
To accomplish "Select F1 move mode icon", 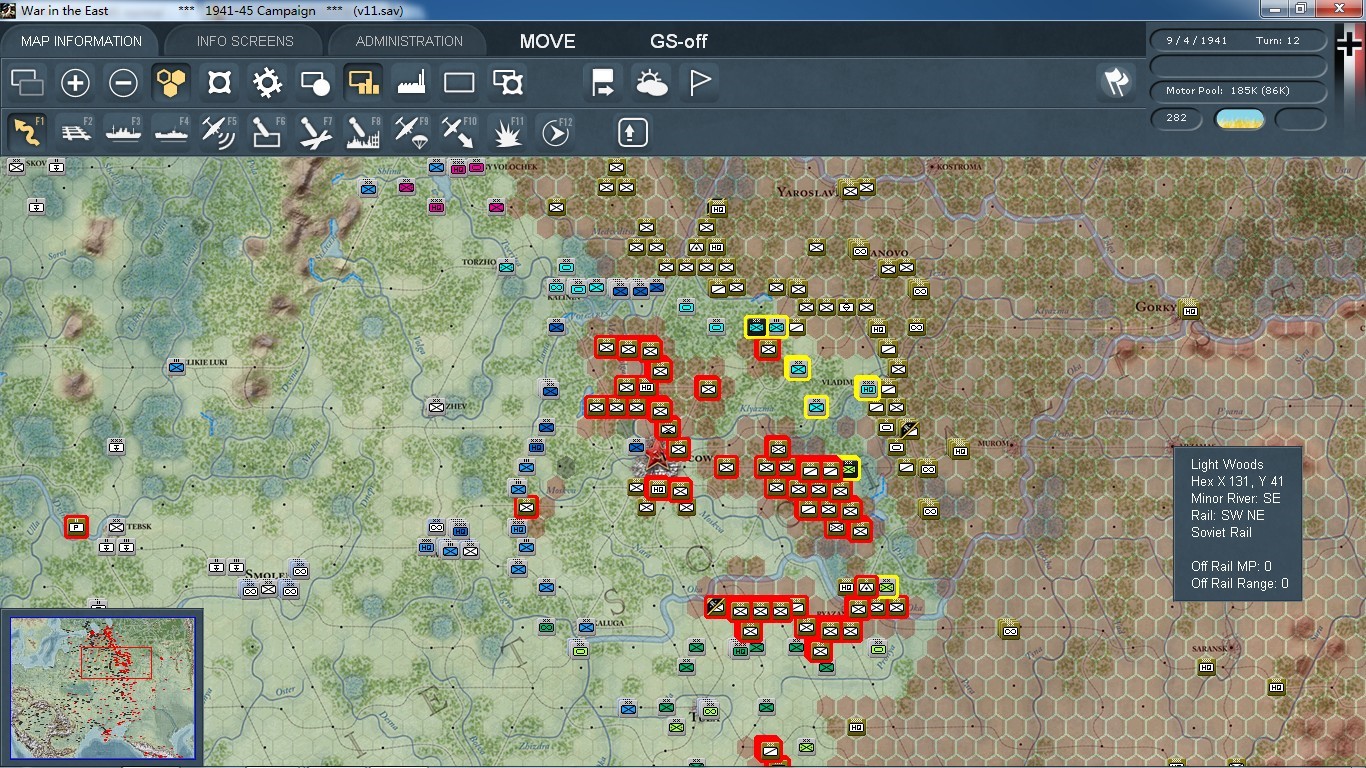I will [x=27, y=131].
